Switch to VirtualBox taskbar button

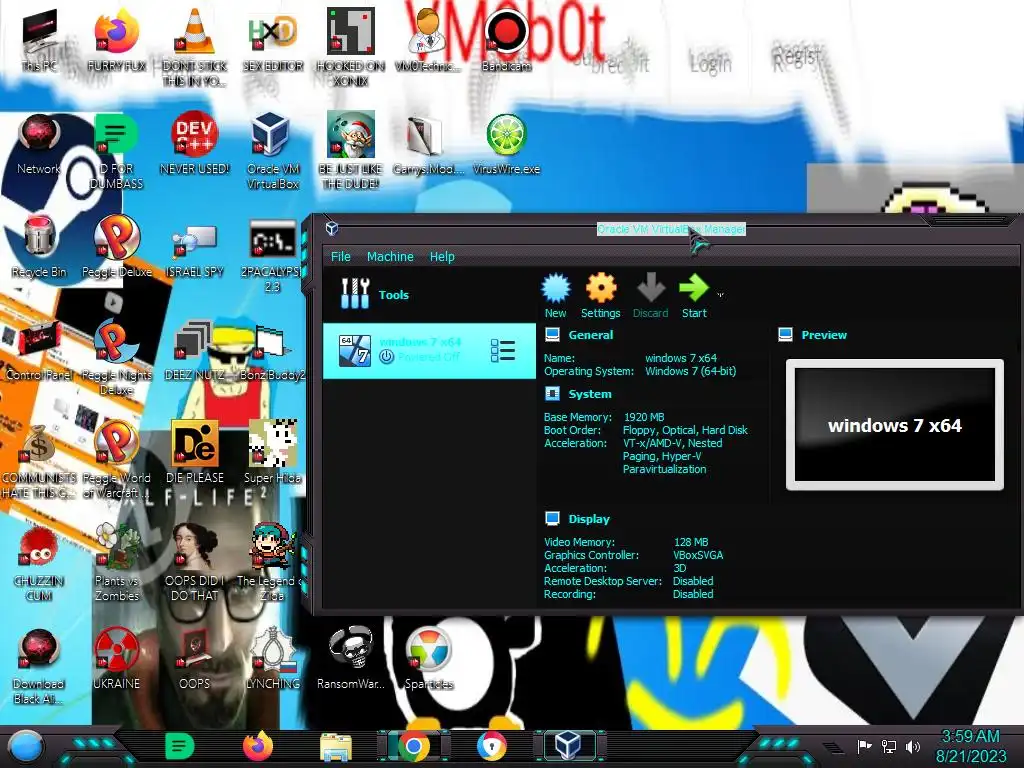click(x=569, y=746)
